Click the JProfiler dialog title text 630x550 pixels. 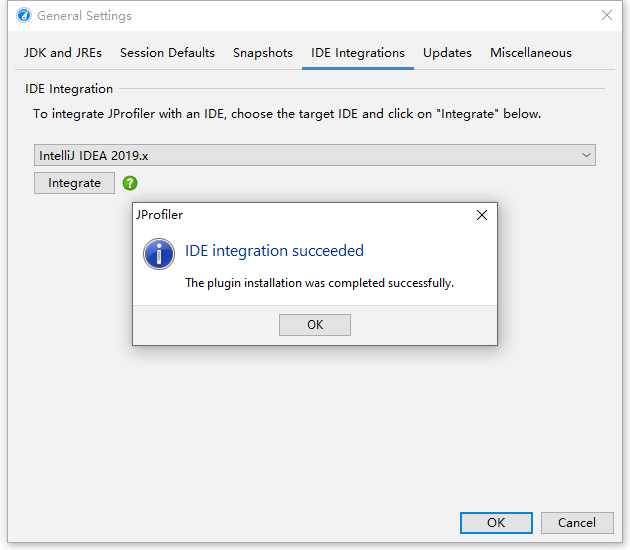click(x=160, y=215)
